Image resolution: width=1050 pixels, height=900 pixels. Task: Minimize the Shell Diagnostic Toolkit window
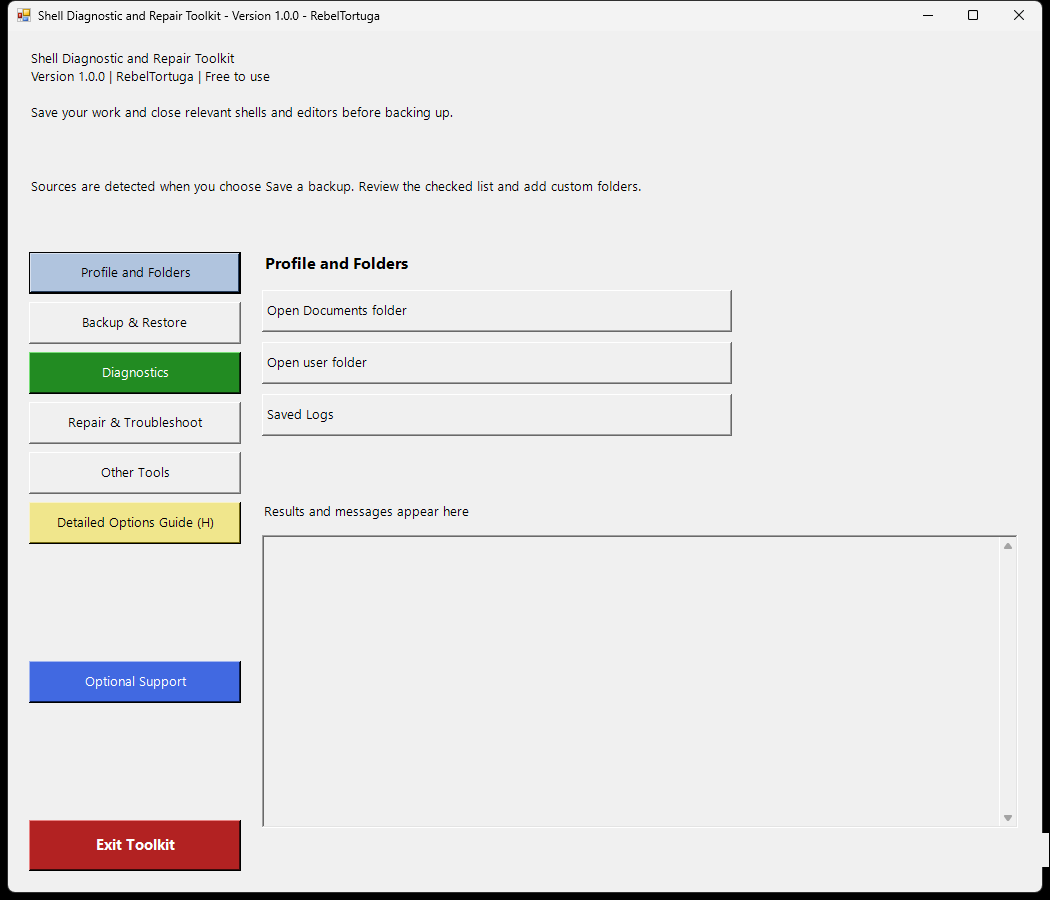click(928, 15)
